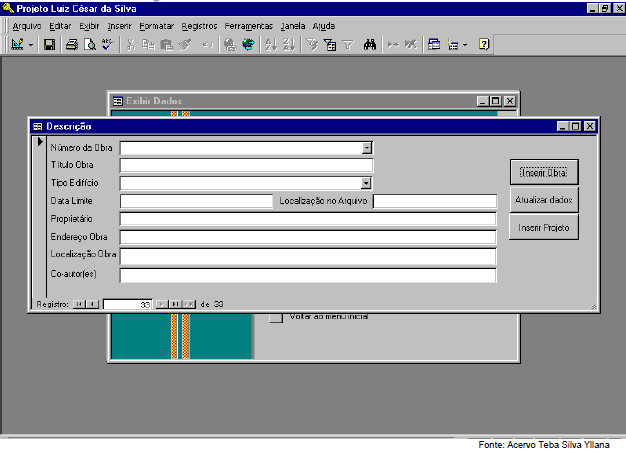Click the Sort Descending Z-A icon
The width and height of the screenshot is (626, 452).
coord(289,44)
